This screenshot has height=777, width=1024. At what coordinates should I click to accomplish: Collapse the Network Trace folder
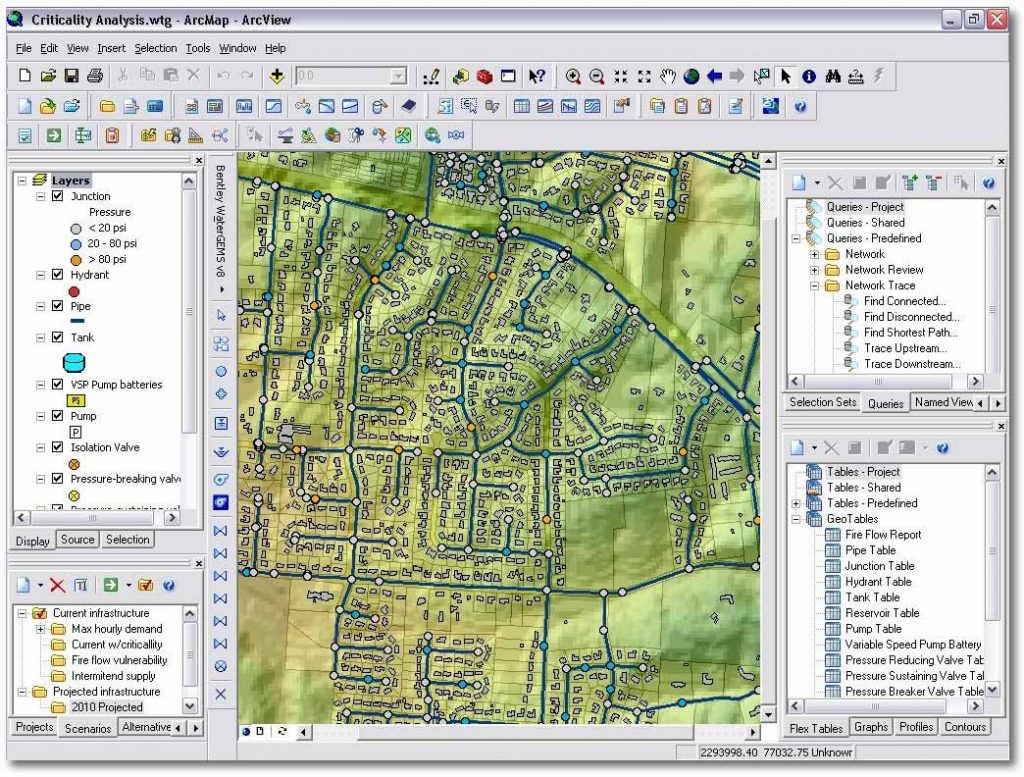tap(814, 285)
